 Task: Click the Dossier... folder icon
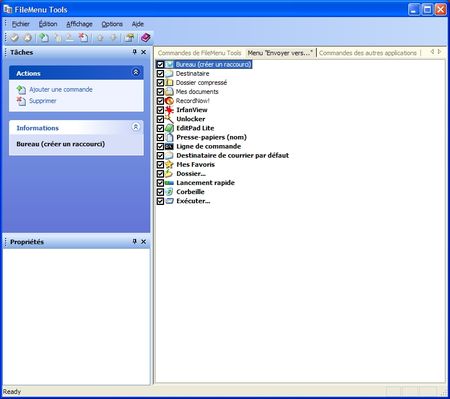click(x=169, y=174)
